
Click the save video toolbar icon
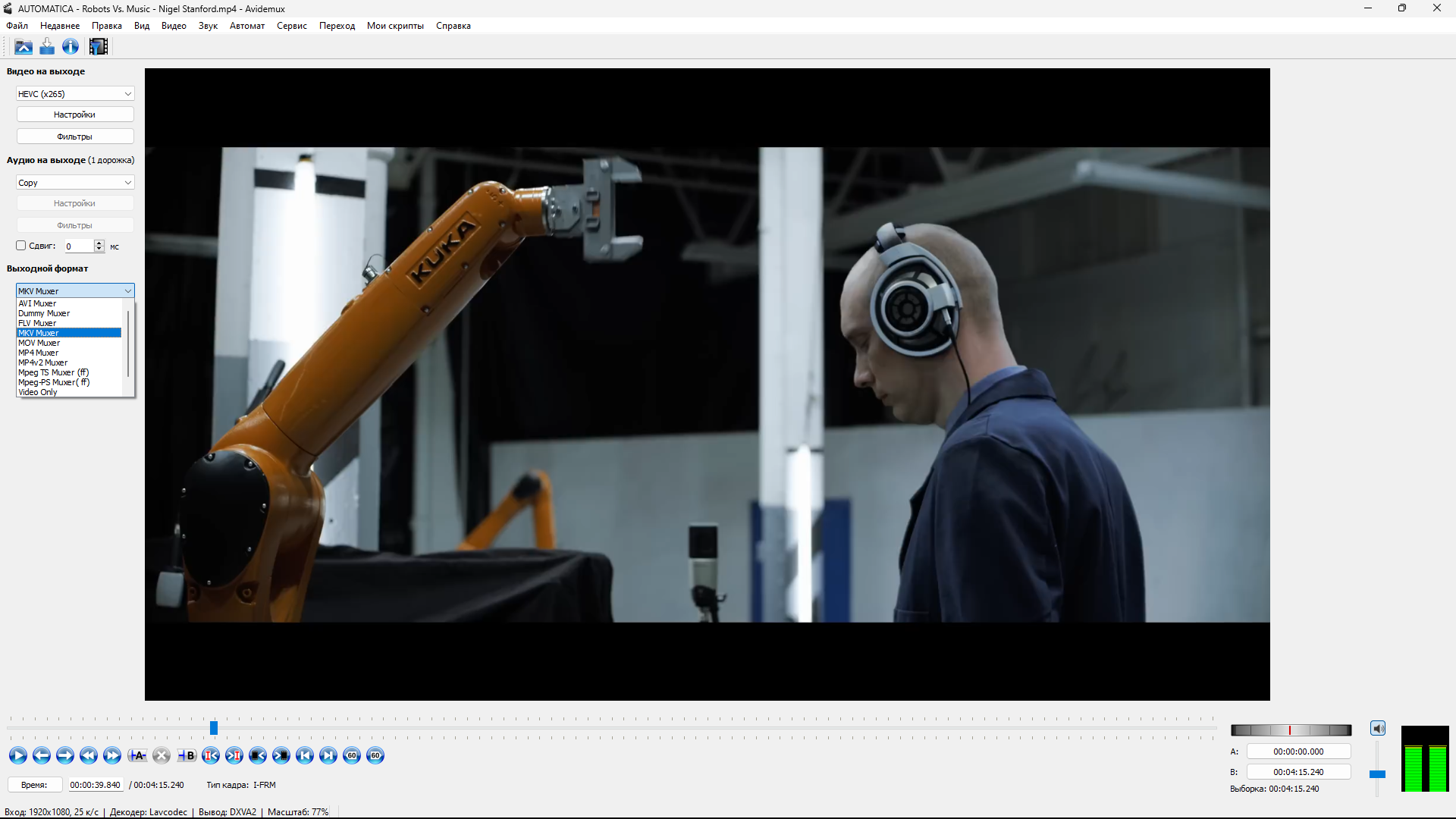coord(47,47)
